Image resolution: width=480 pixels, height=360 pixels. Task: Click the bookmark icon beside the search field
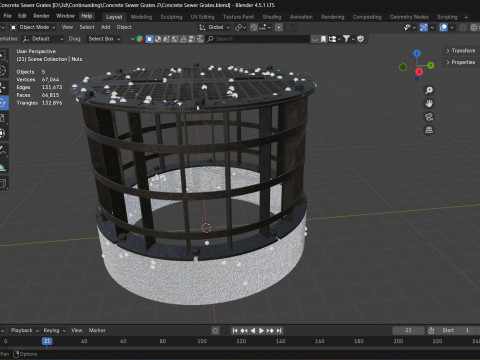click(x=323, y=39)
